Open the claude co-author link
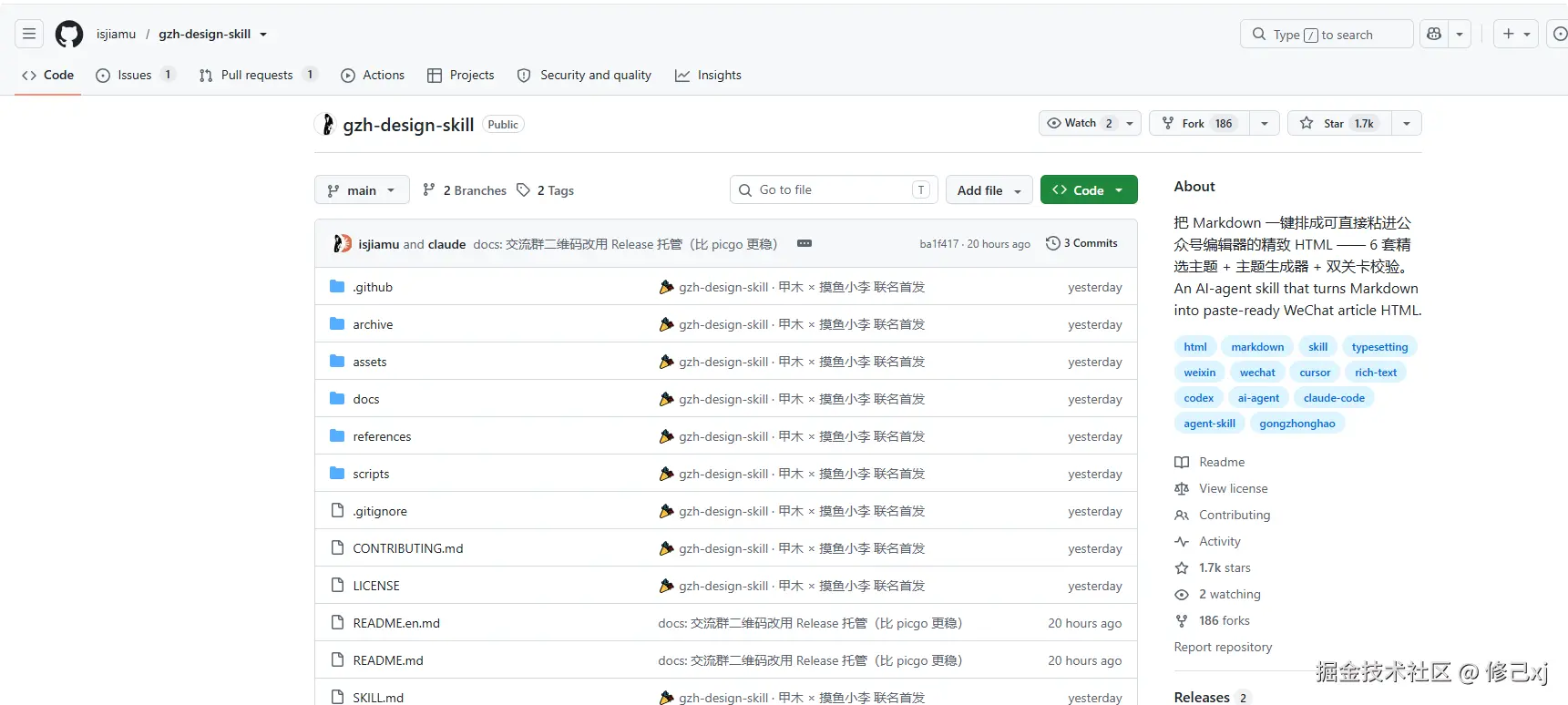 pyautogui.click(x=446, y=244)
